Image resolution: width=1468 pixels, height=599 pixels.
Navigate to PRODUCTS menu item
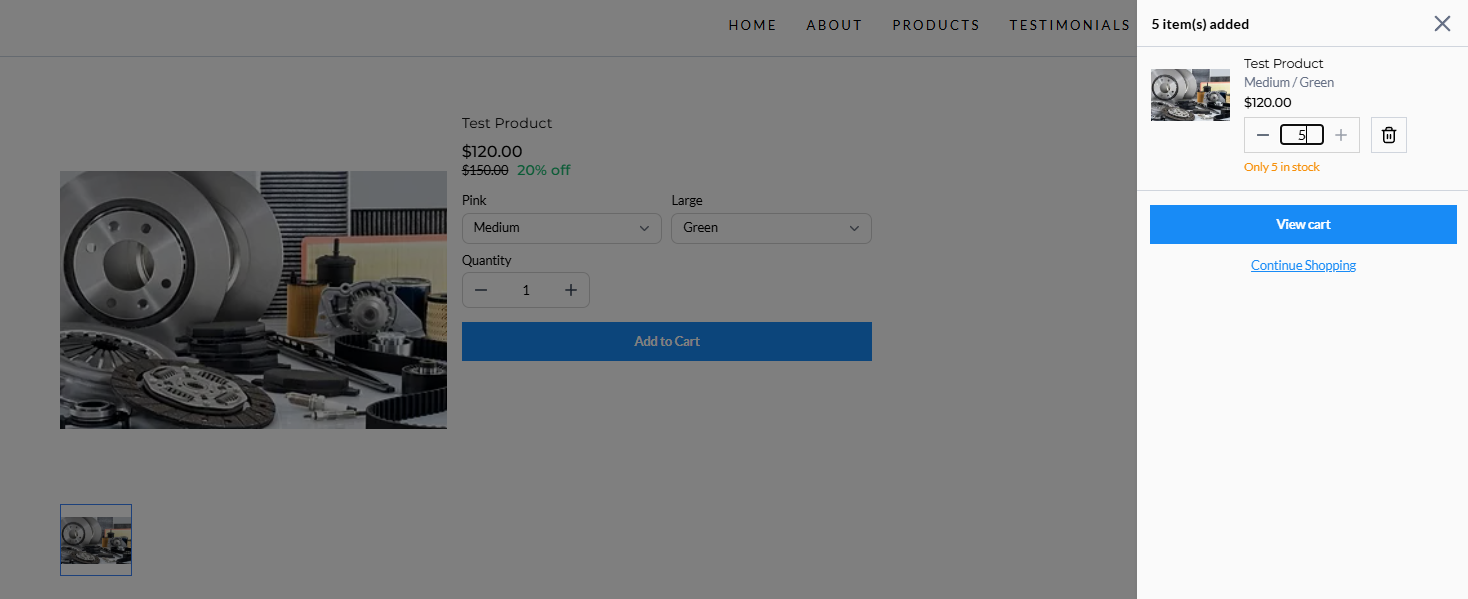pyautogui.click(x=936, y=25)
